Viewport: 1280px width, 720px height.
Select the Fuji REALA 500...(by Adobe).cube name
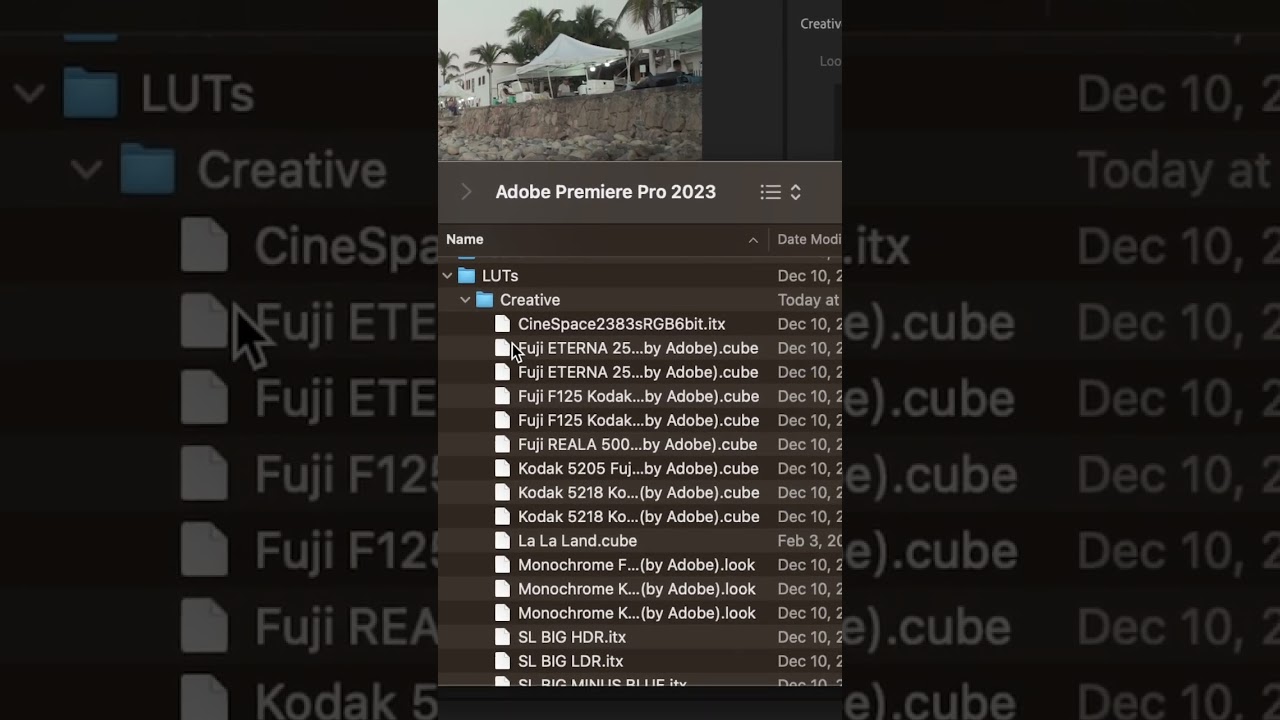click(638, 444)
